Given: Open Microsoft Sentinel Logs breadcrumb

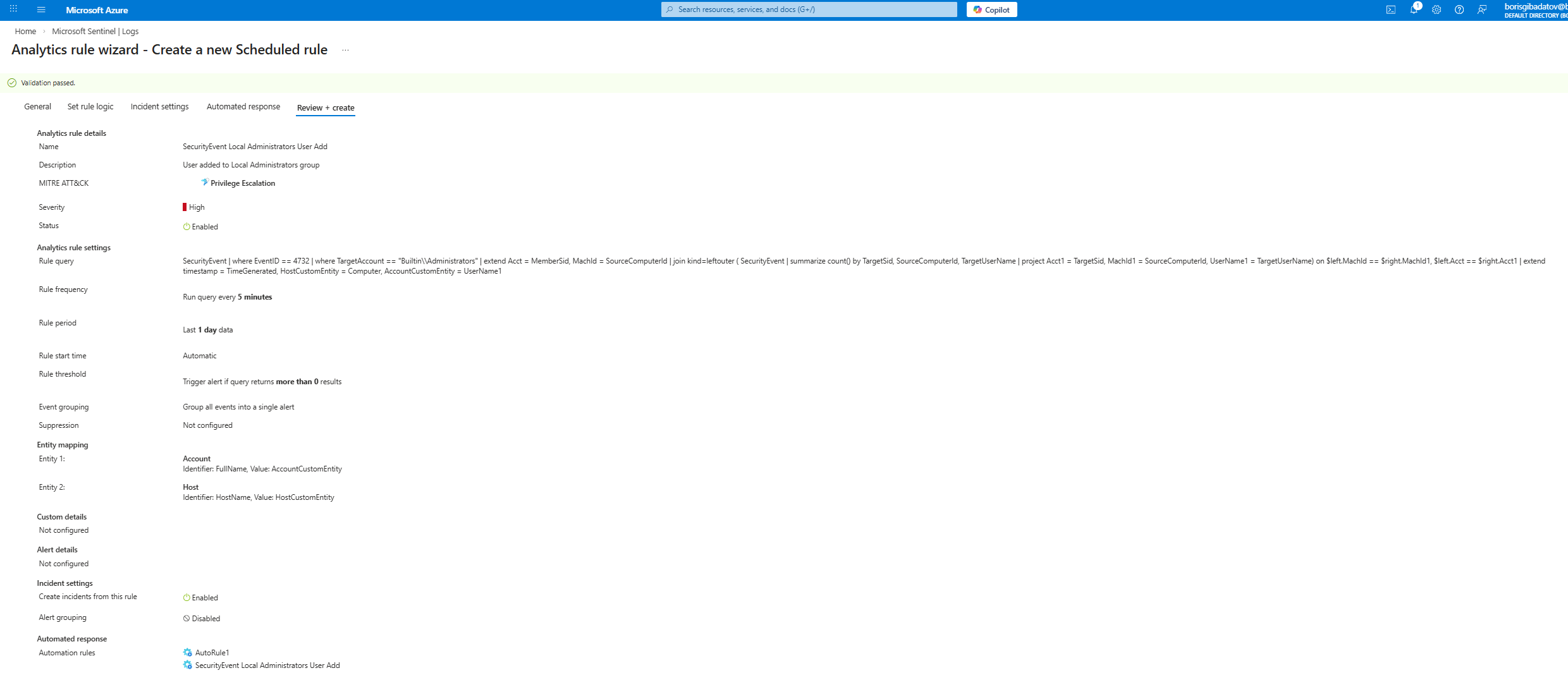Looking at the screenshot, I should [x=95, y=31].
